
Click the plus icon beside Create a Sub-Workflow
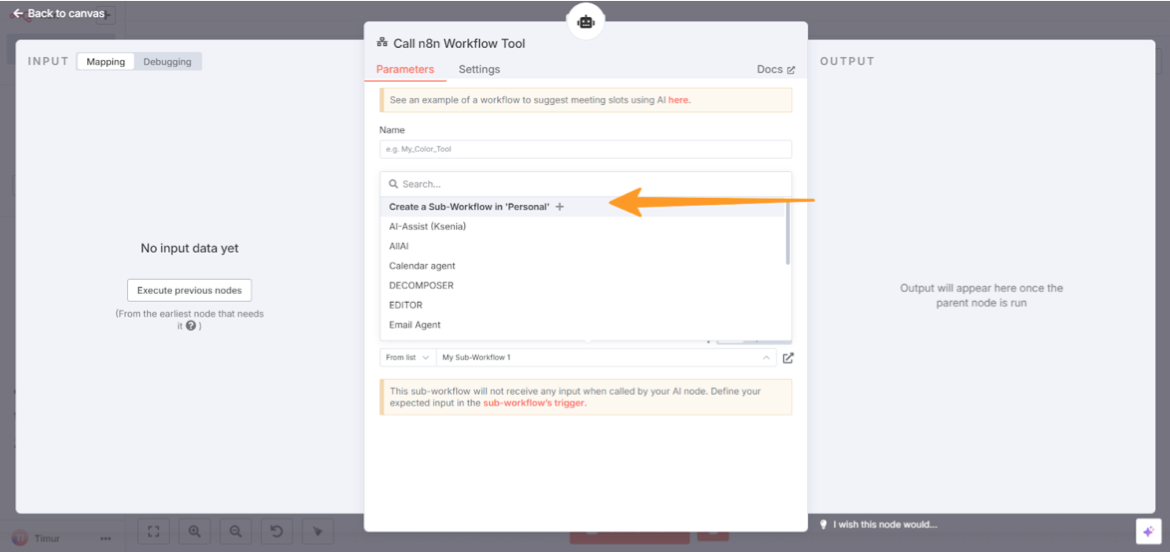click(x=560, y=207)
